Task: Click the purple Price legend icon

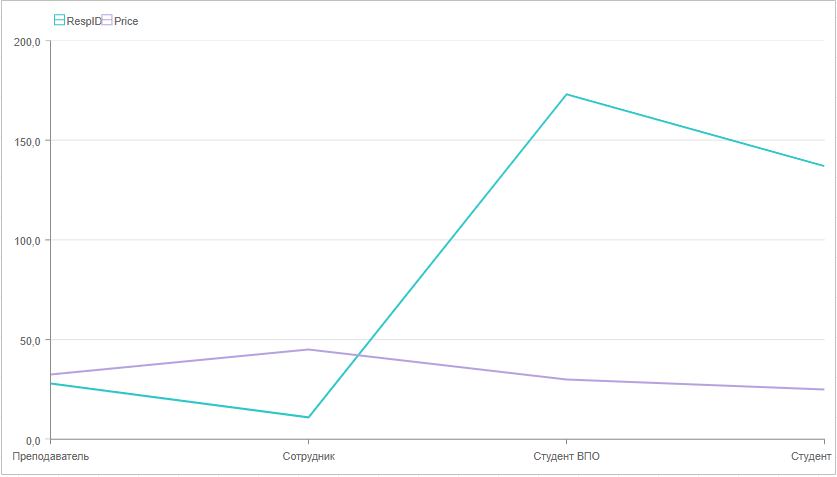Action: tap(107, 20)
